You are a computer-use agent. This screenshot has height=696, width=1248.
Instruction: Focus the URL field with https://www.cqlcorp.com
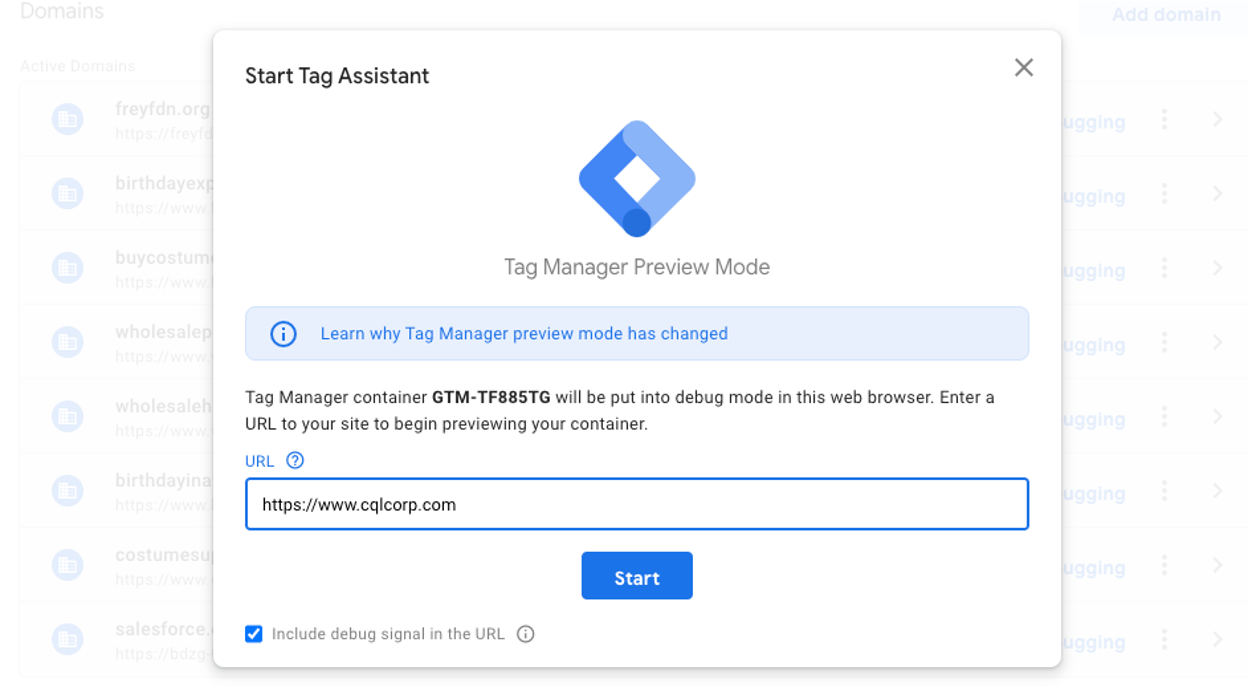pyautogui.click(x=637, y=504)
